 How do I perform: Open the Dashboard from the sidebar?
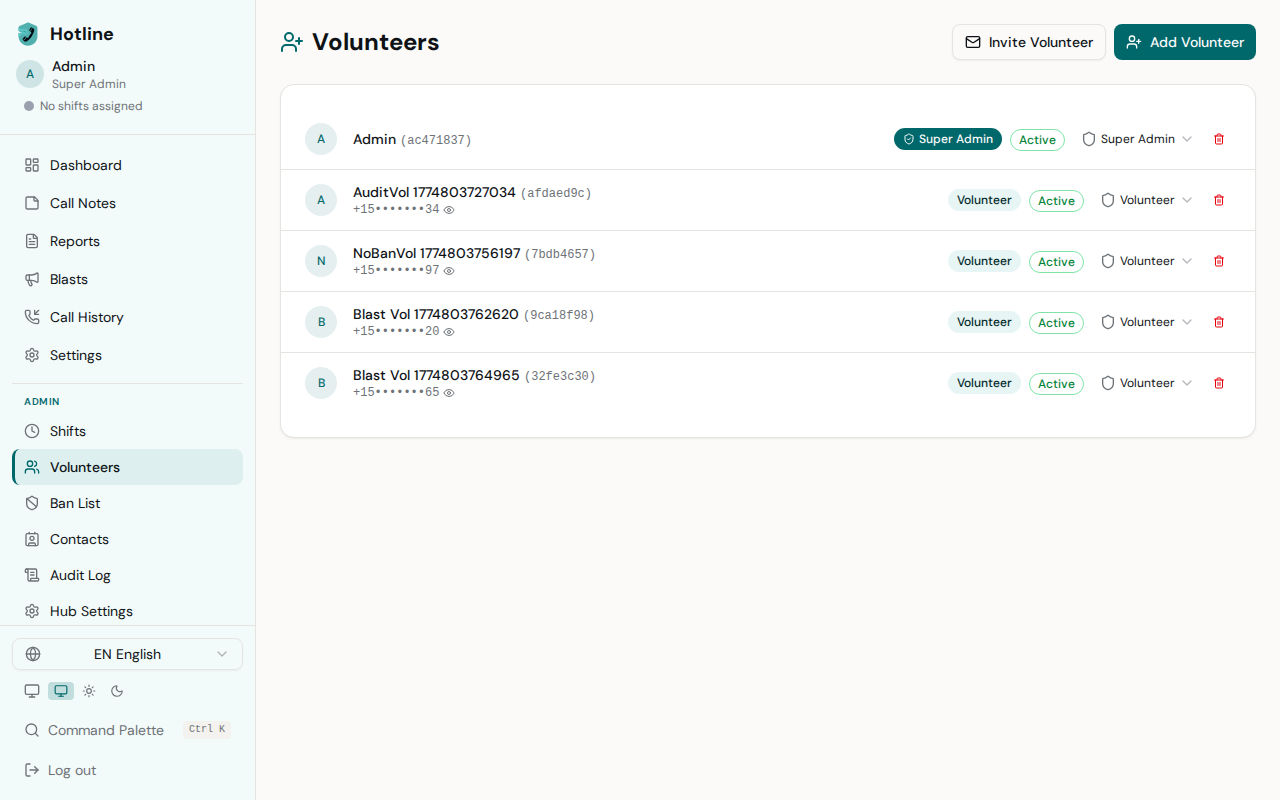point(85,165)
